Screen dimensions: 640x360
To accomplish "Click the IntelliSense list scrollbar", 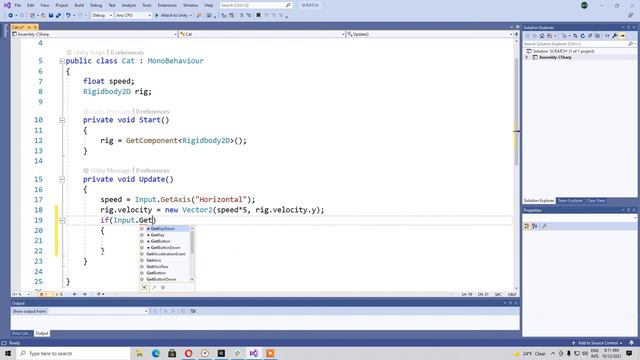I will 192,253.
